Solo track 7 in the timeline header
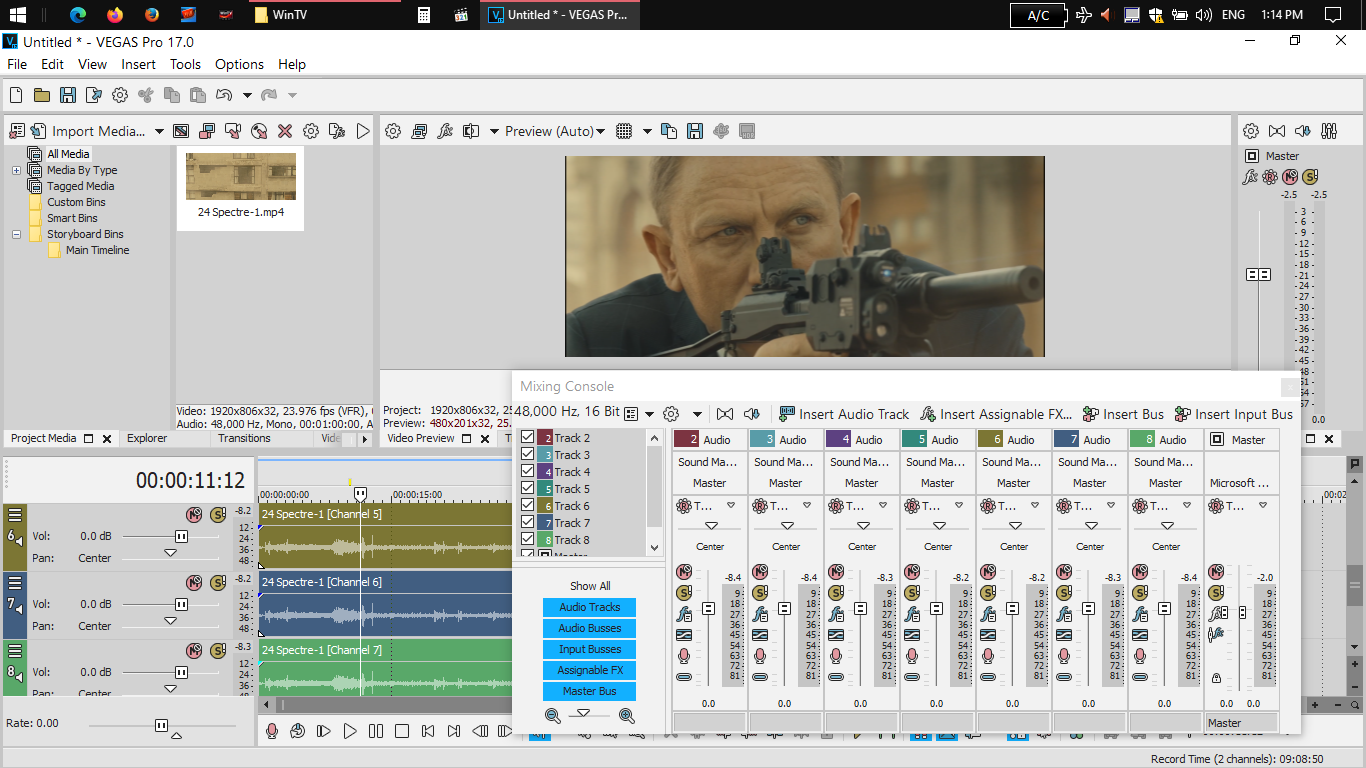Screen dimensions: 1366x768 tap(218, 583)
